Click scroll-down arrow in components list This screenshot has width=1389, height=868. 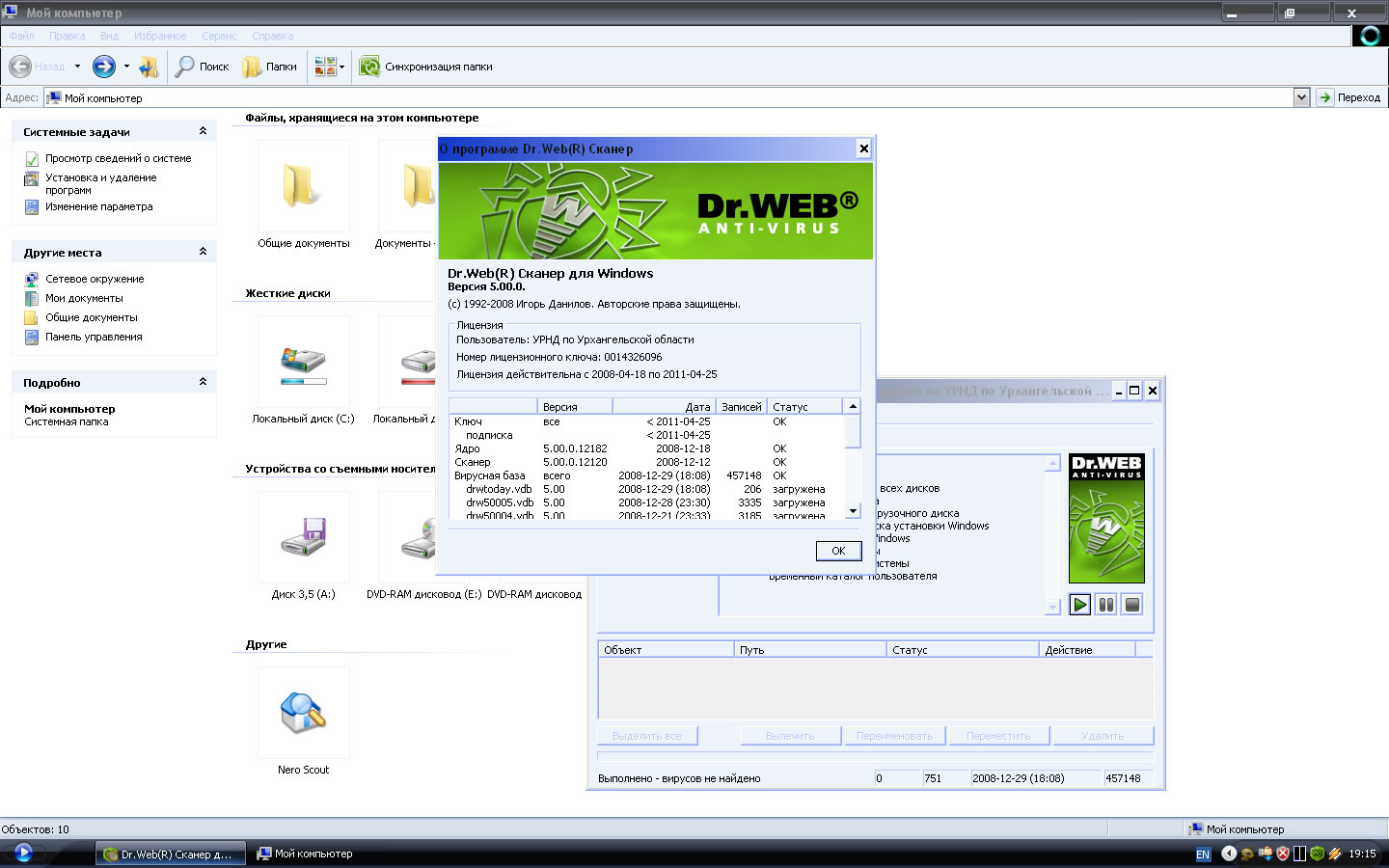tap(853, 511)
